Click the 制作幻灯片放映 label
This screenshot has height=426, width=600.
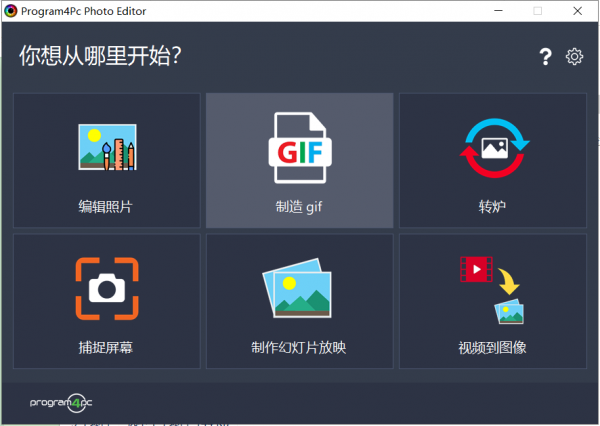(x=298, y=348)
